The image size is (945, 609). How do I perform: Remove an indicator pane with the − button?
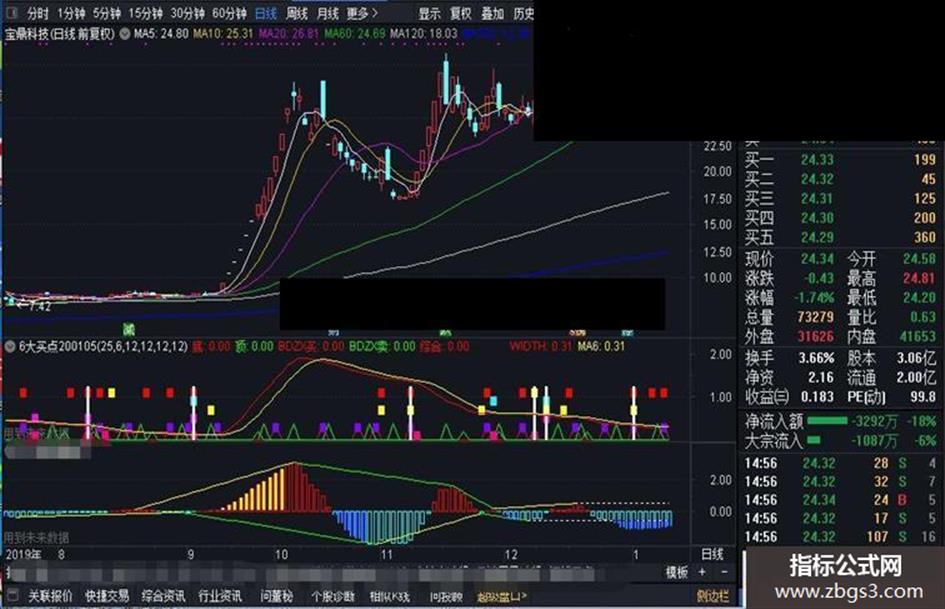[x=725, y=572]
